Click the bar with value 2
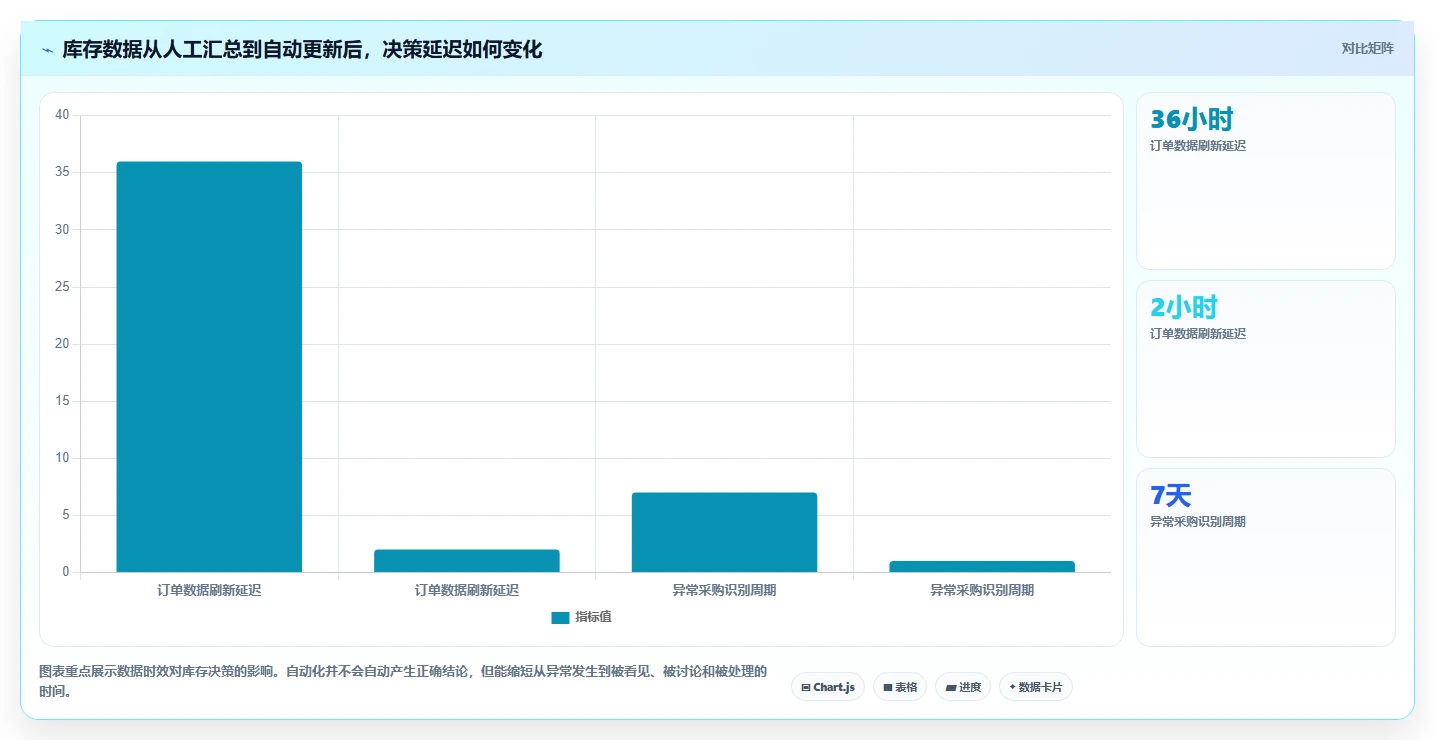 467,561
